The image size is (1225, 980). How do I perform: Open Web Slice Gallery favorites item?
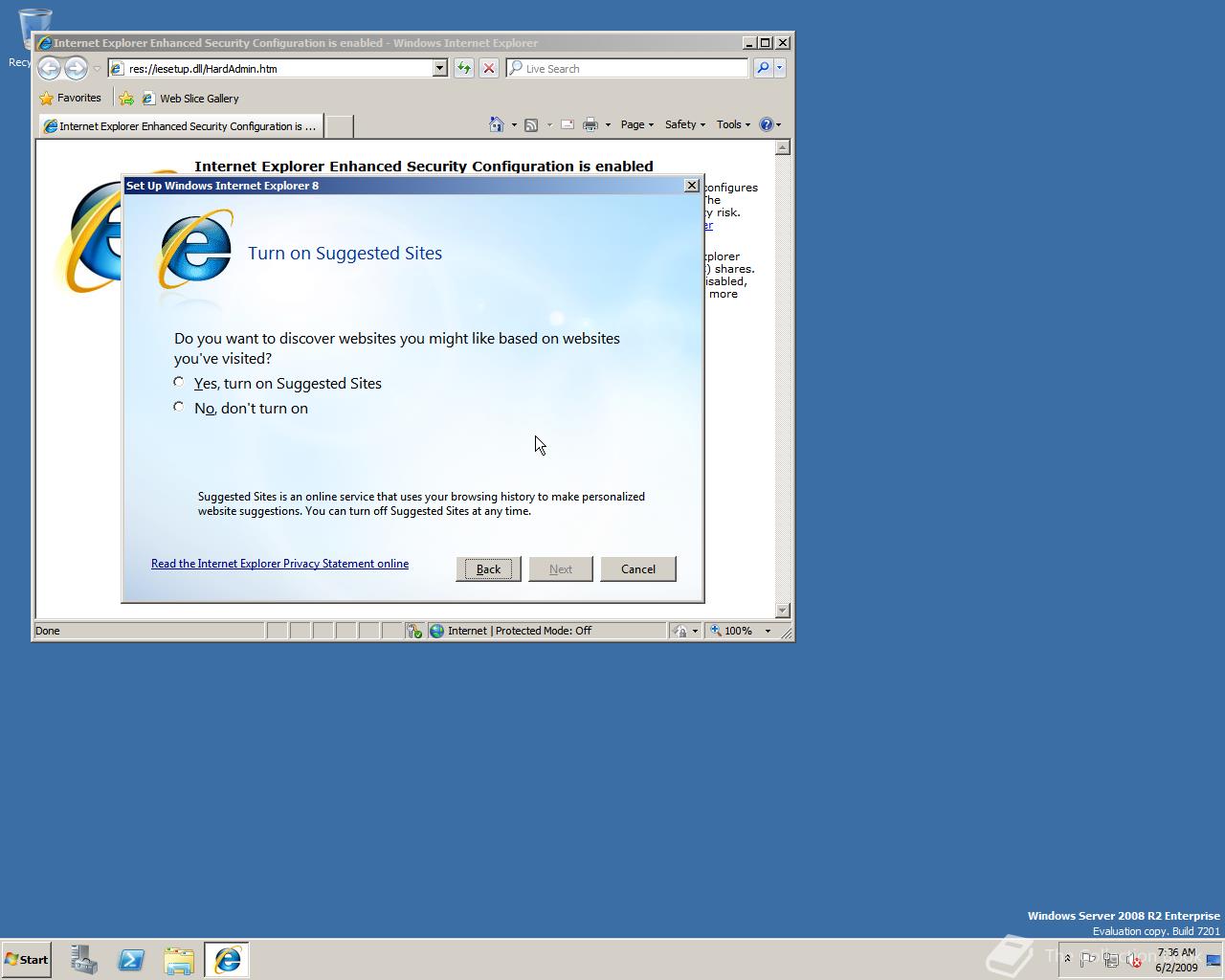189,98
